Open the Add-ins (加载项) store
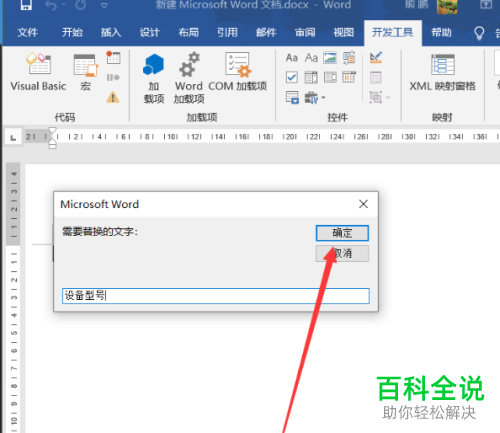The height and width of the screenshot is (433, 500). (x=154, y=78)
